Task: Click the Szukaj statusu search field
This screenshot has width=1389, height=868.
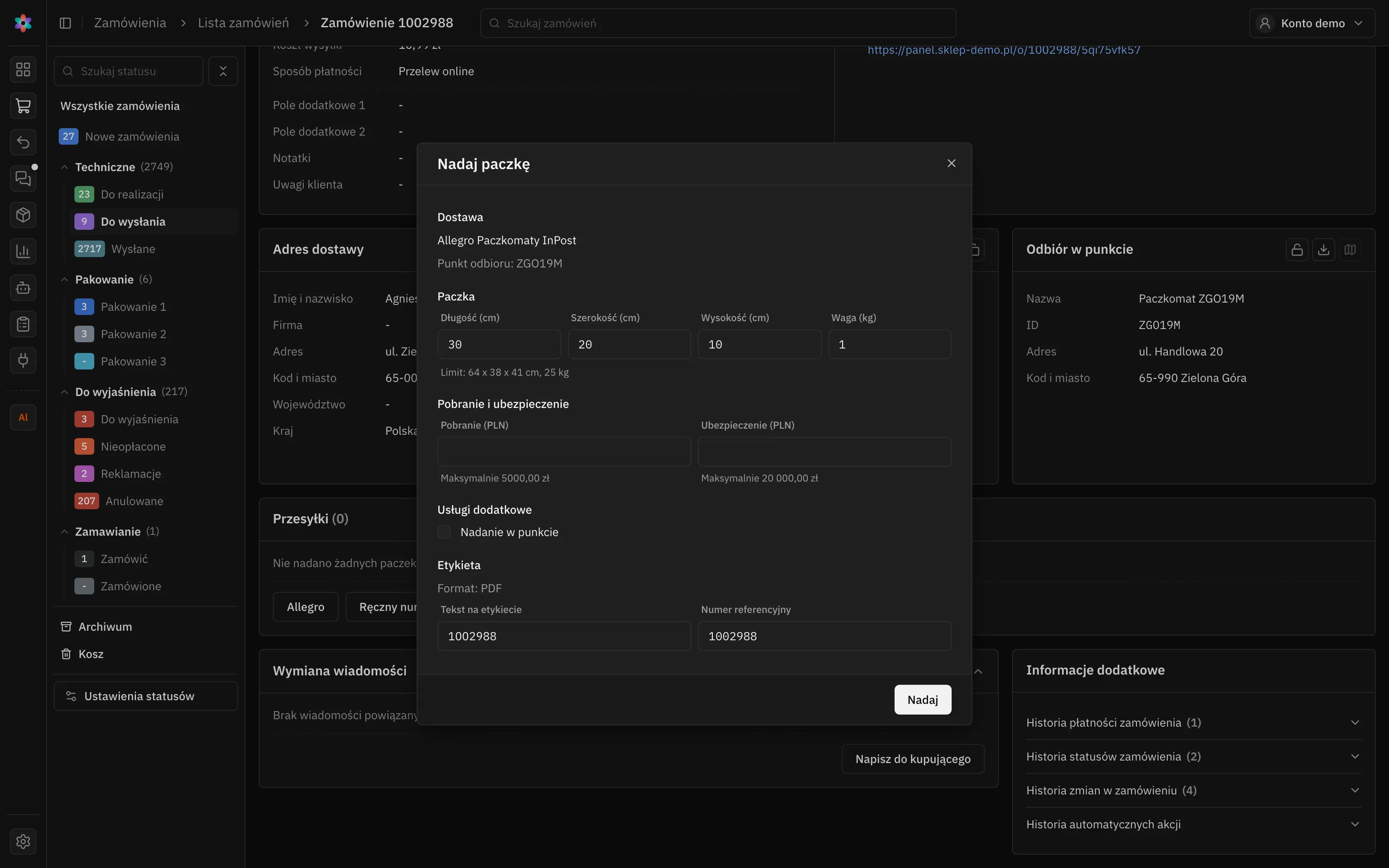Action: pyautogui.click(x=129, y=71)
